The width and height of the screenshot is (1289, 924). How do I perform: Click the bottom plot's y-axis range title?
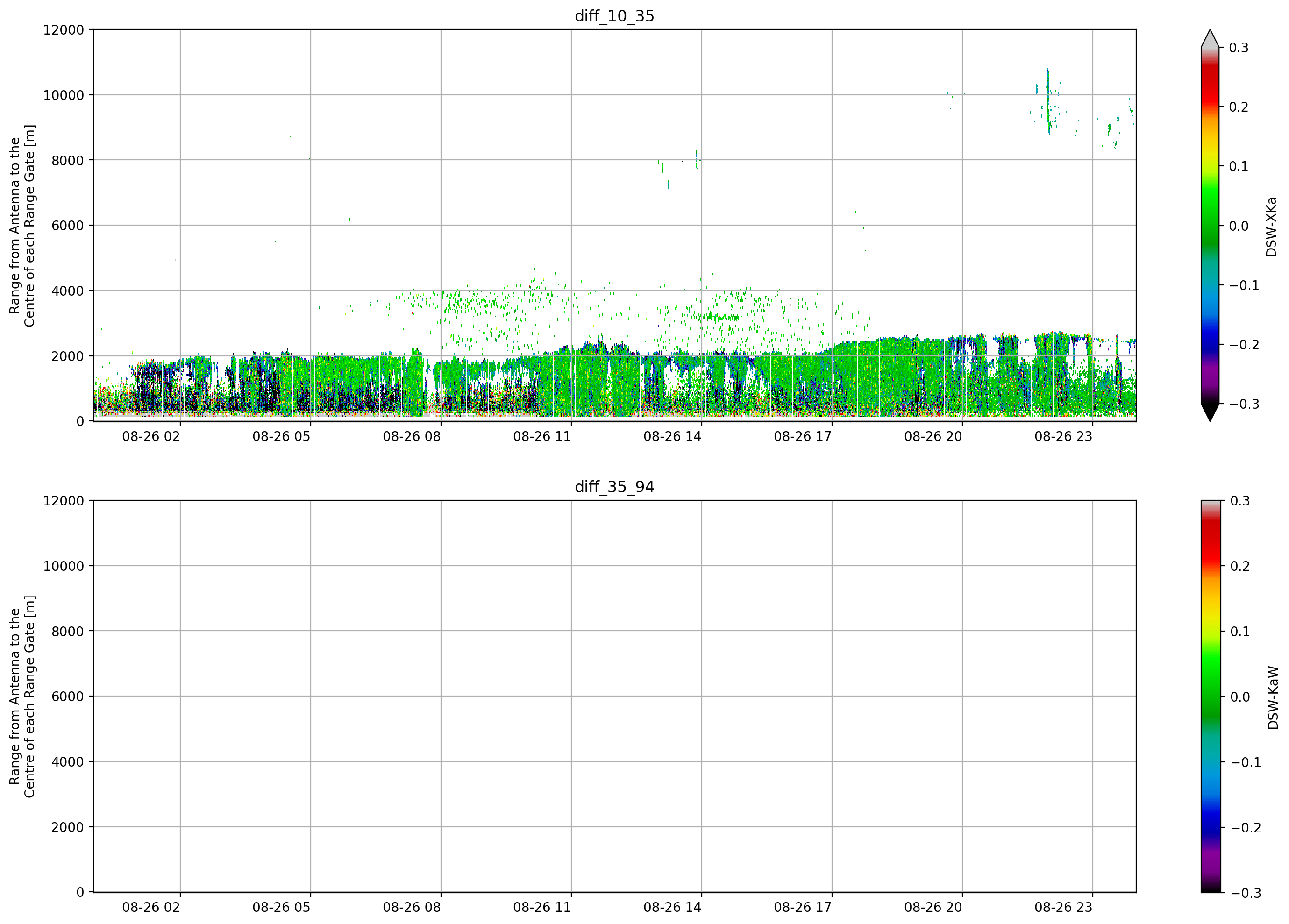click(22, 697)
